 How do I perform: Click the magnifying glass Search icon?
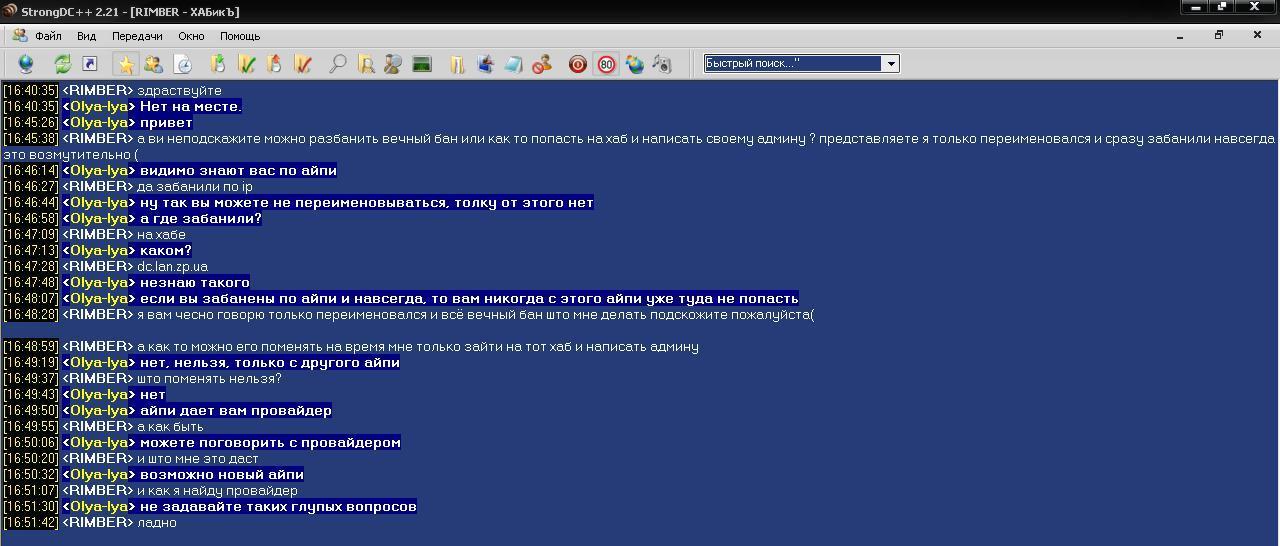coord(338,64)
